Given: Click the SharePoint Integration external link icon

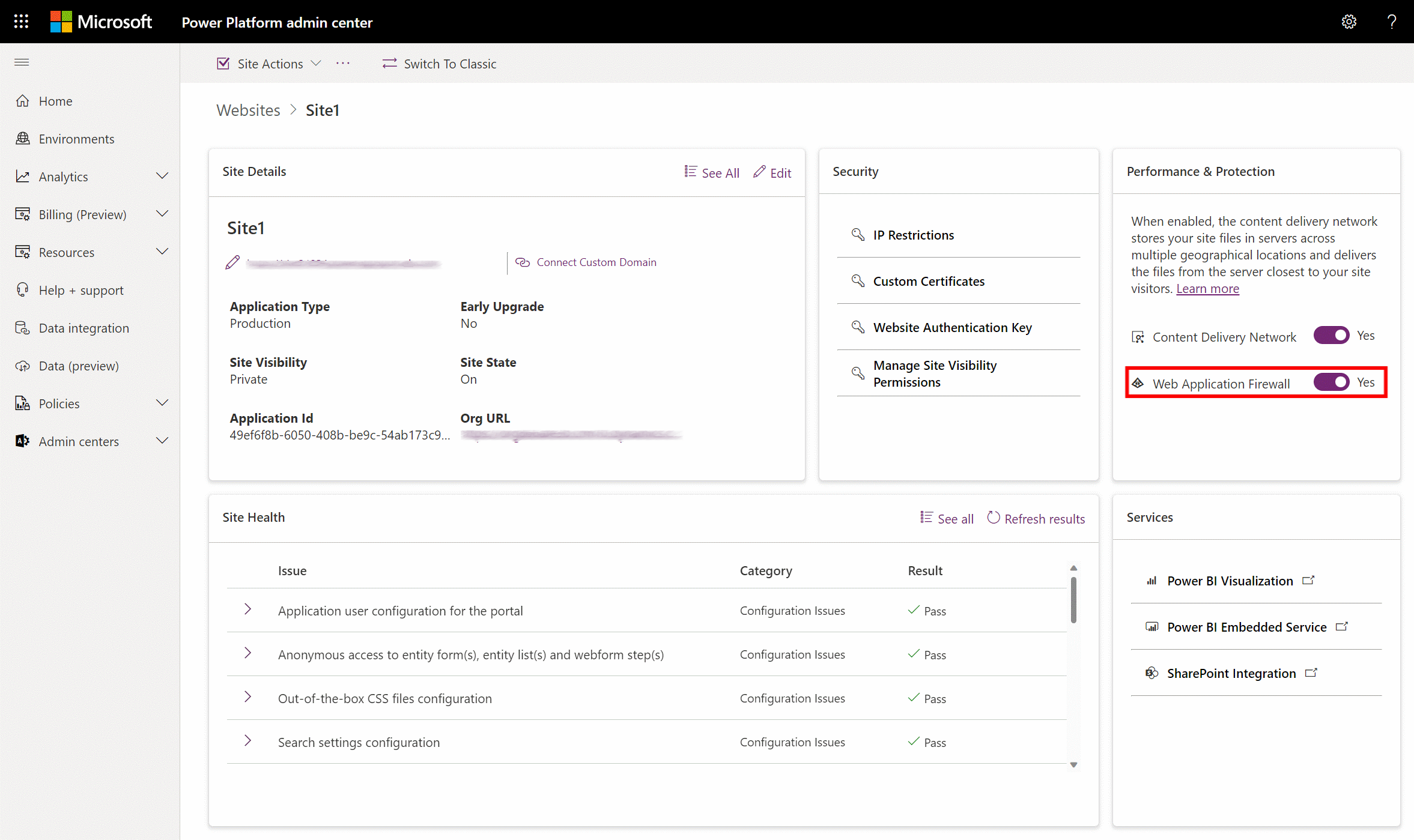Looking at the screenshot, I should click(1312, 672).
